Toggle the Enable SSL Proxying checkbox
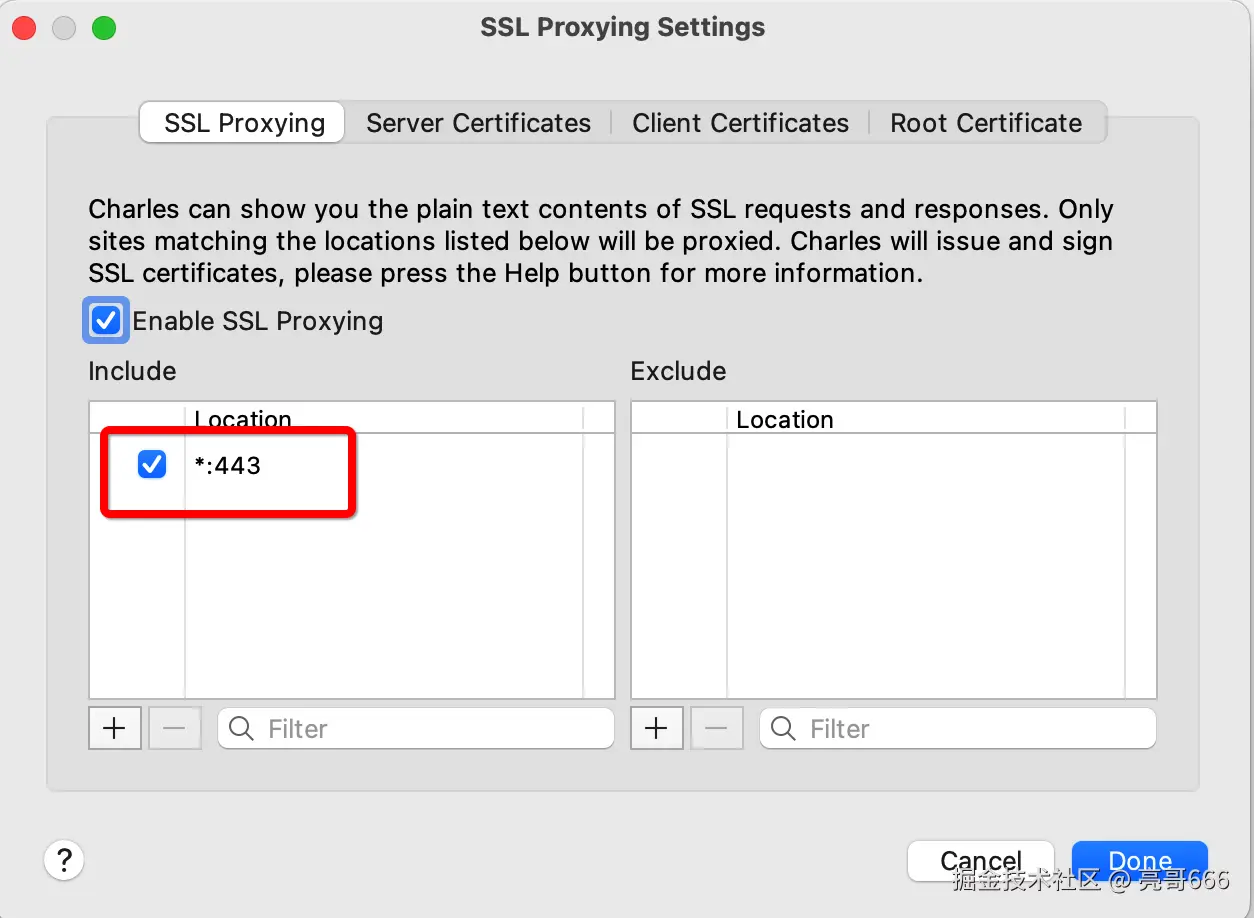The image size is (1254, 918). coord(106,321)
